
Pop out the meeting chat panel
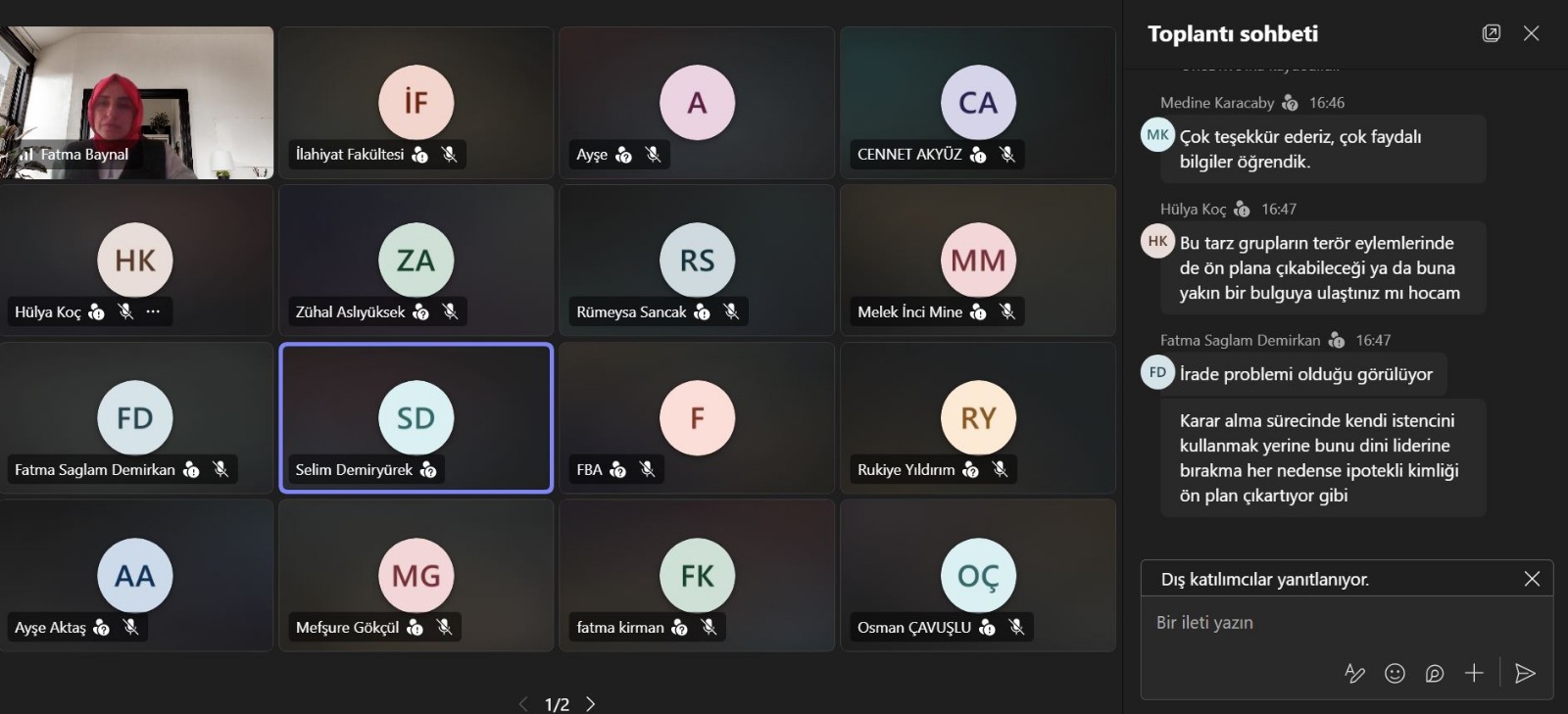pos(1491,33)
